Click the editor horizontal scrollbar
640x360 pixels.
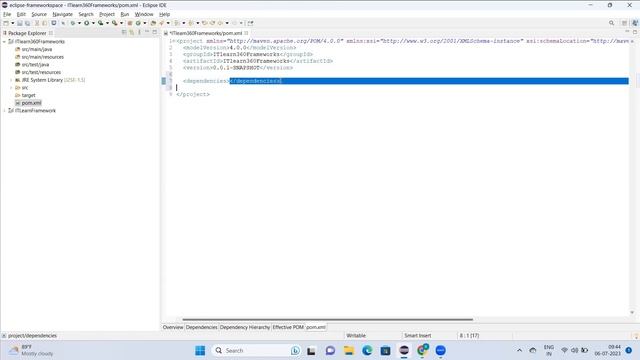coord(328,320)
